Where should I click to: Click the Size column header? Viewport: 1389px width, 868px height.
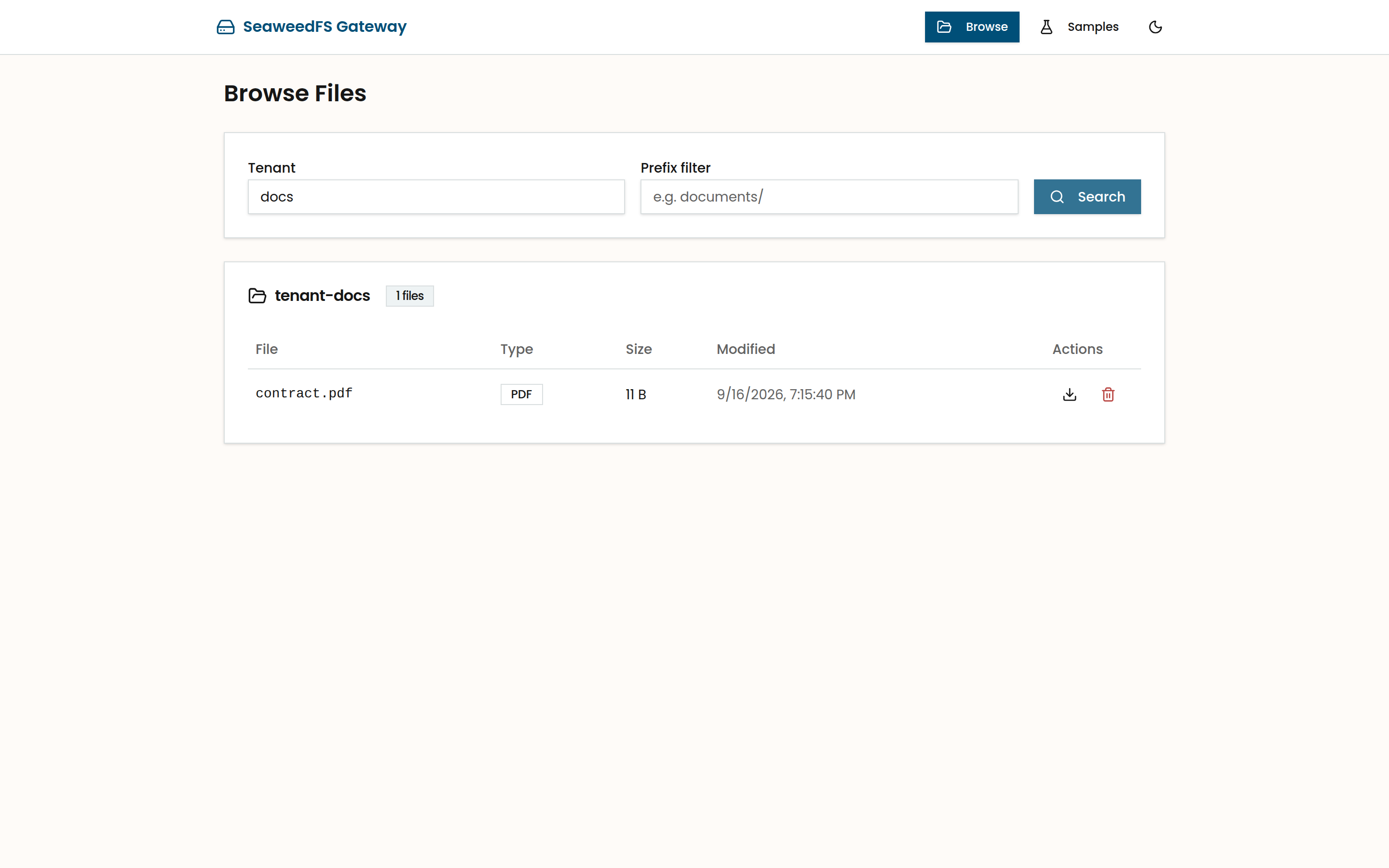tap(638, 349)
